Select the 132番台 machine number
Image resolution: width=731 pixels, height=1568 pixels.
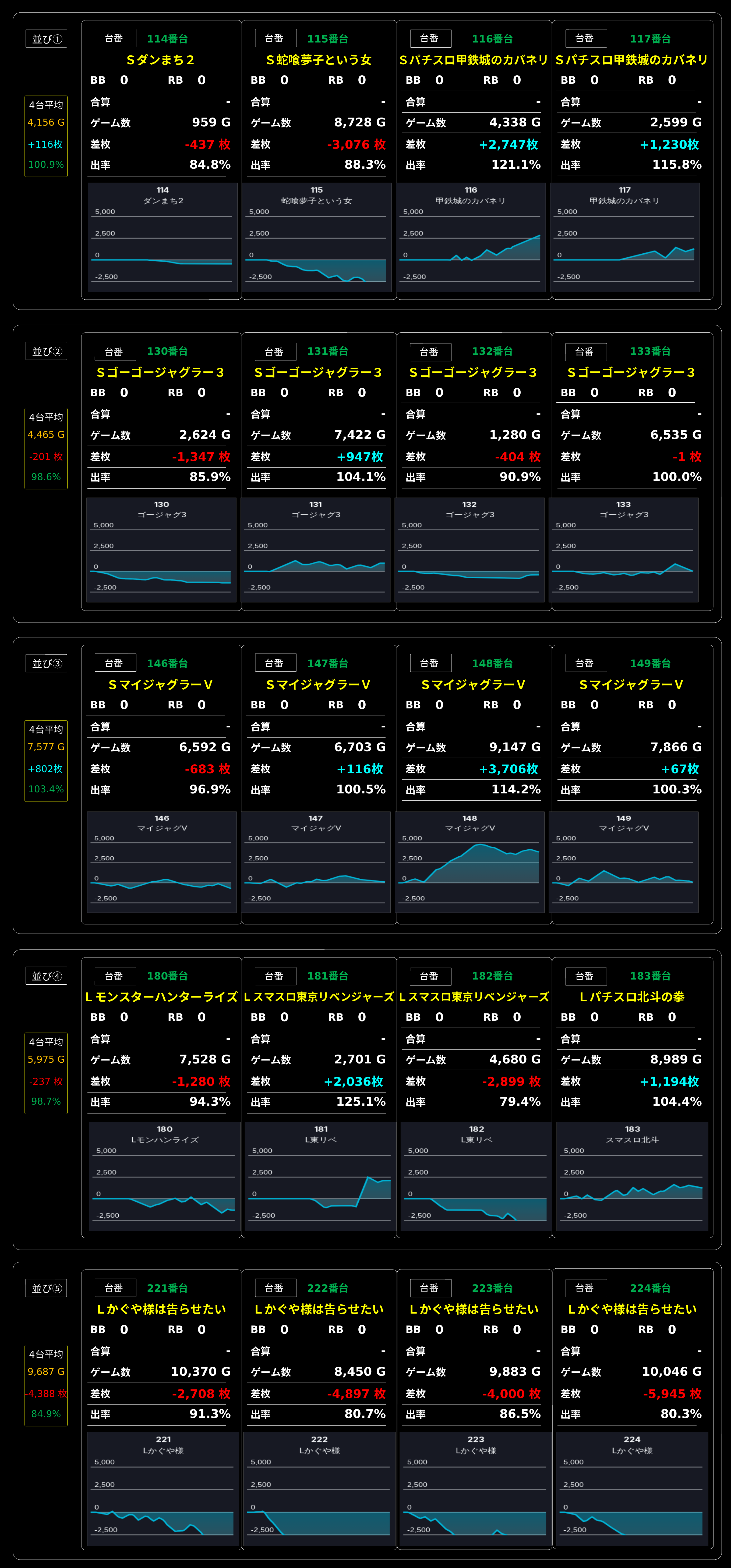[492, 351]
